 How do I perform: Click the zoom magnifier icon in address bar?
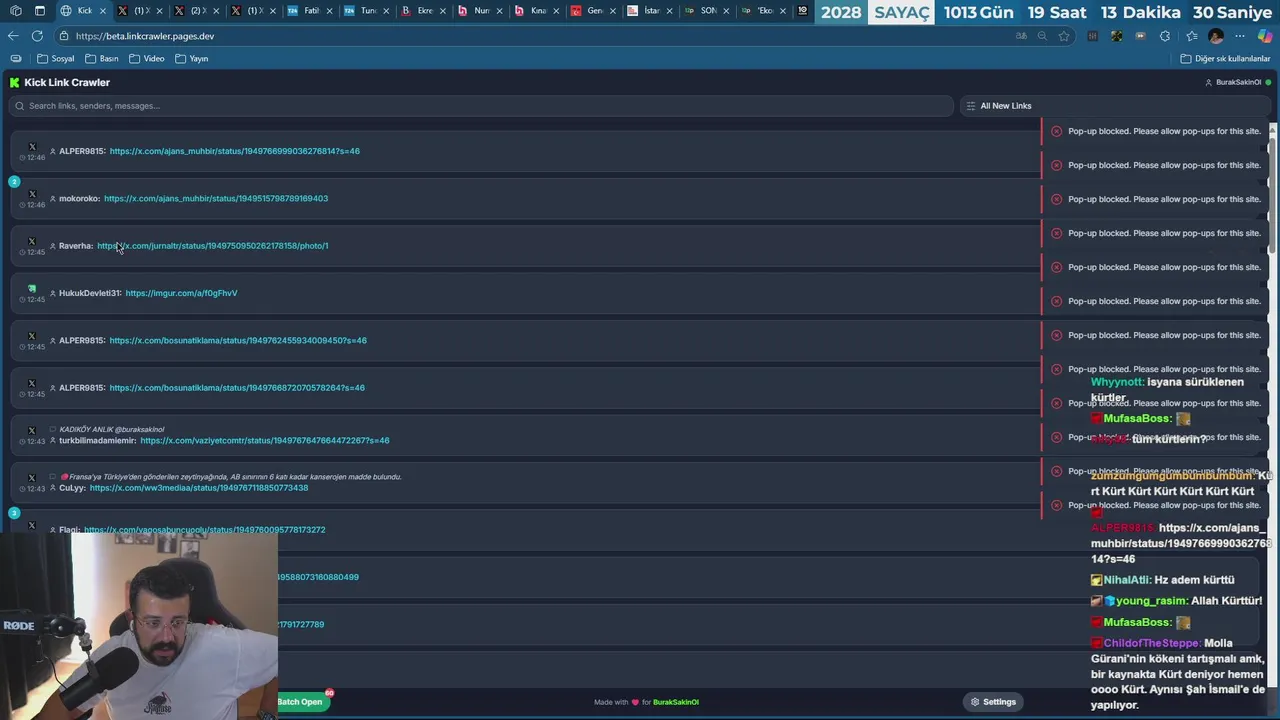(x=1042, y=36)
